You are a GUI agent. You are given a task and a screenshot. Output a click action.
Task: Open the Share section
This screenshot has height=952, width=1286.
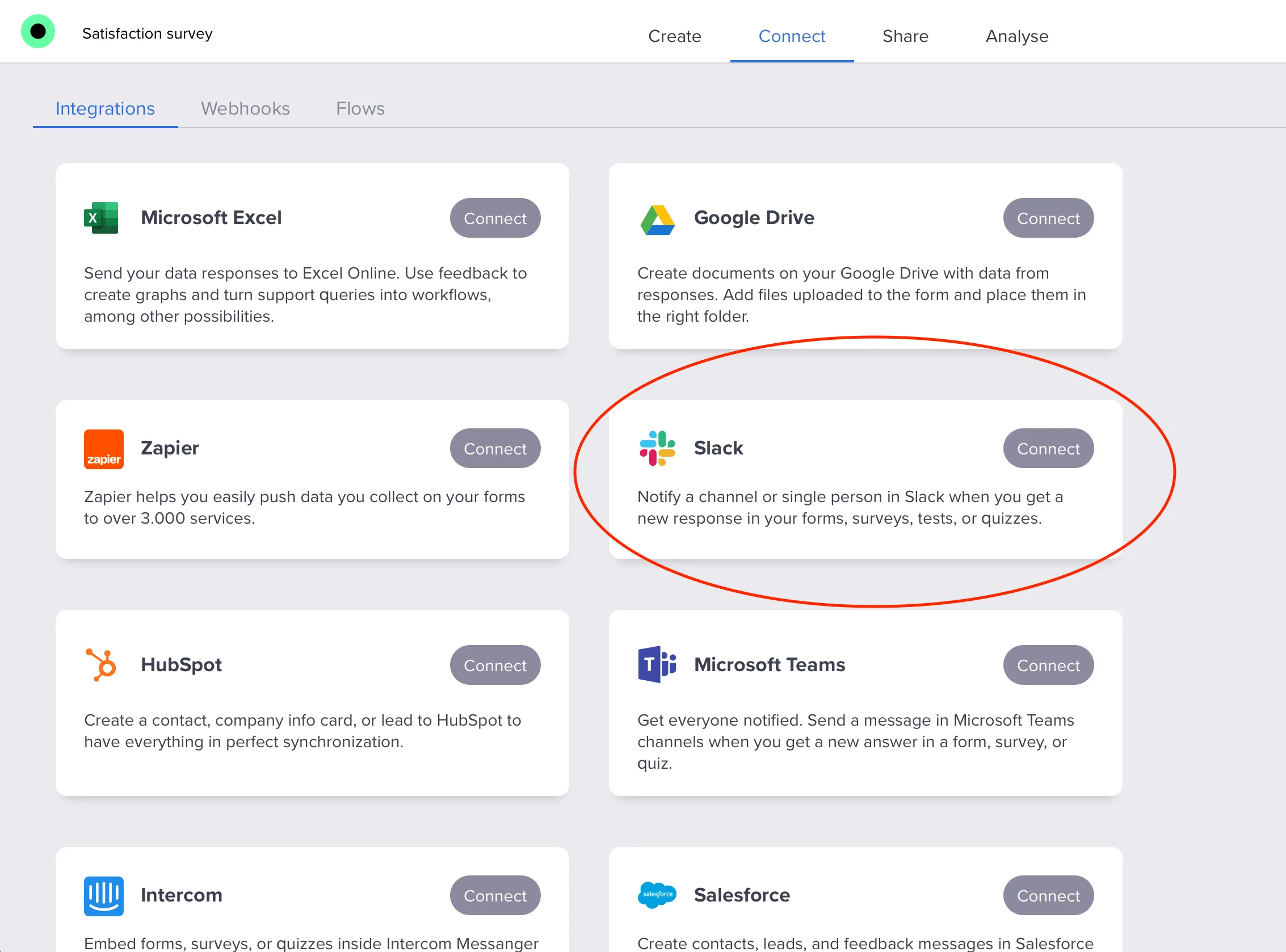pos(905,36)
